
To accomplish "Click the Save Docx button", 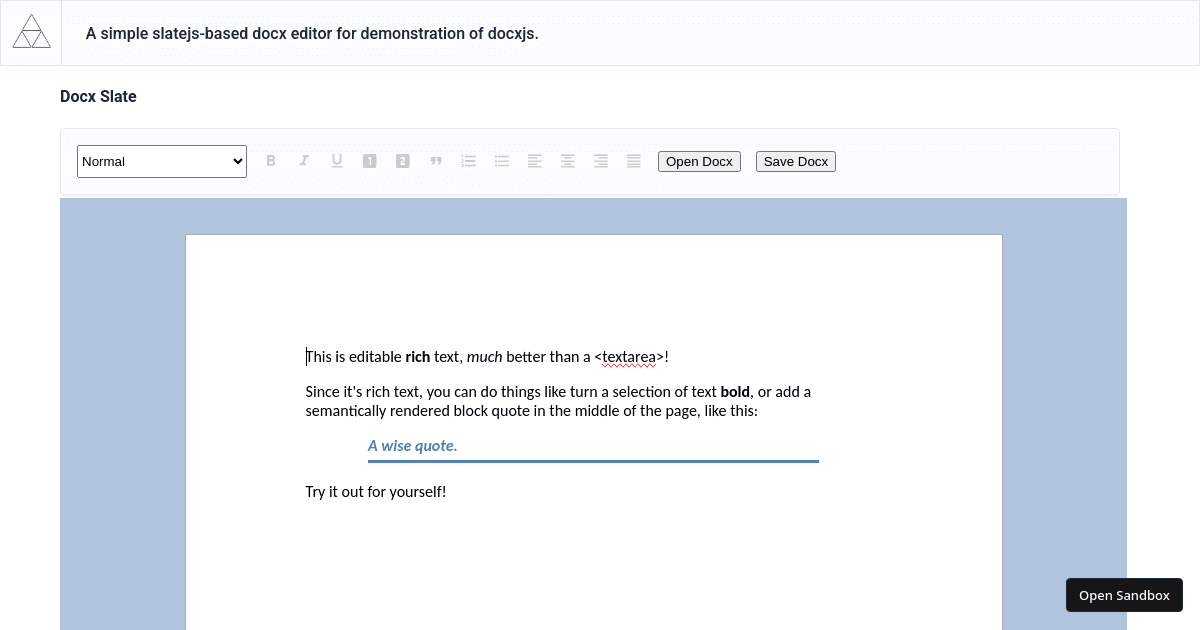I will click(x=796, y=161).
